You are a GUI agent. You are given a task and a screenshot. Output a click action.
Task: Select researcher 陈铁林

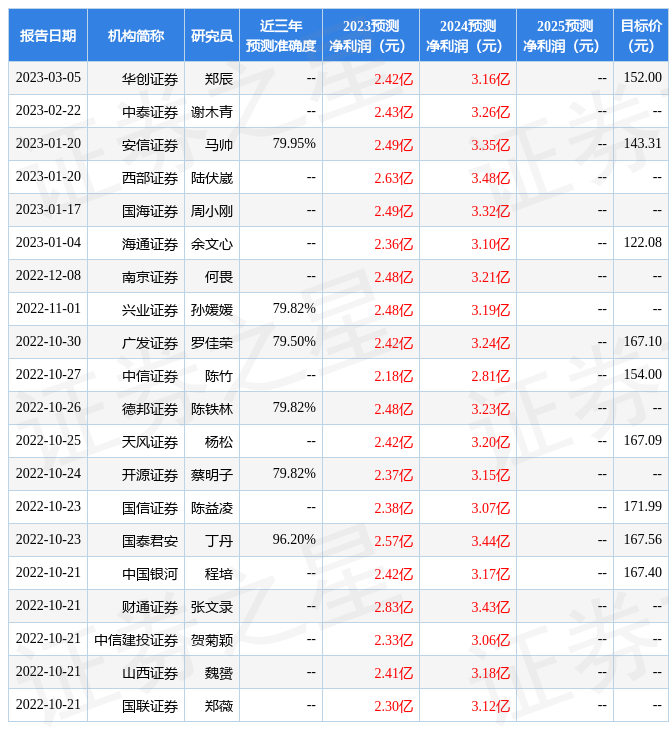[x=212, y=410]
